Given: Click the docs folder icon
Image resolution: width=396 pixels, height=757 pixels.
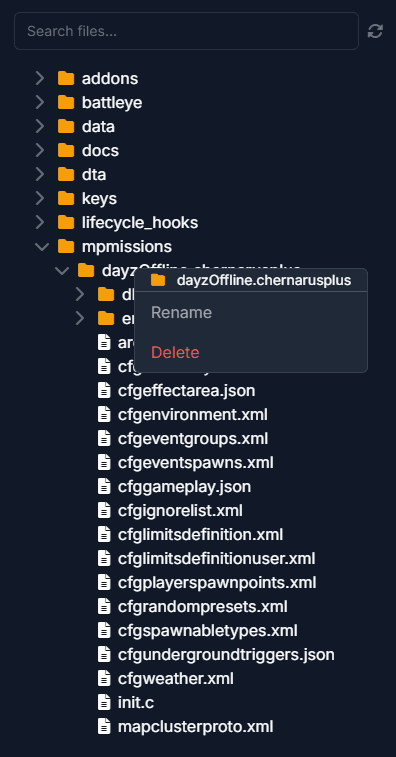Looking at the screenshot, I should point(66,150).
